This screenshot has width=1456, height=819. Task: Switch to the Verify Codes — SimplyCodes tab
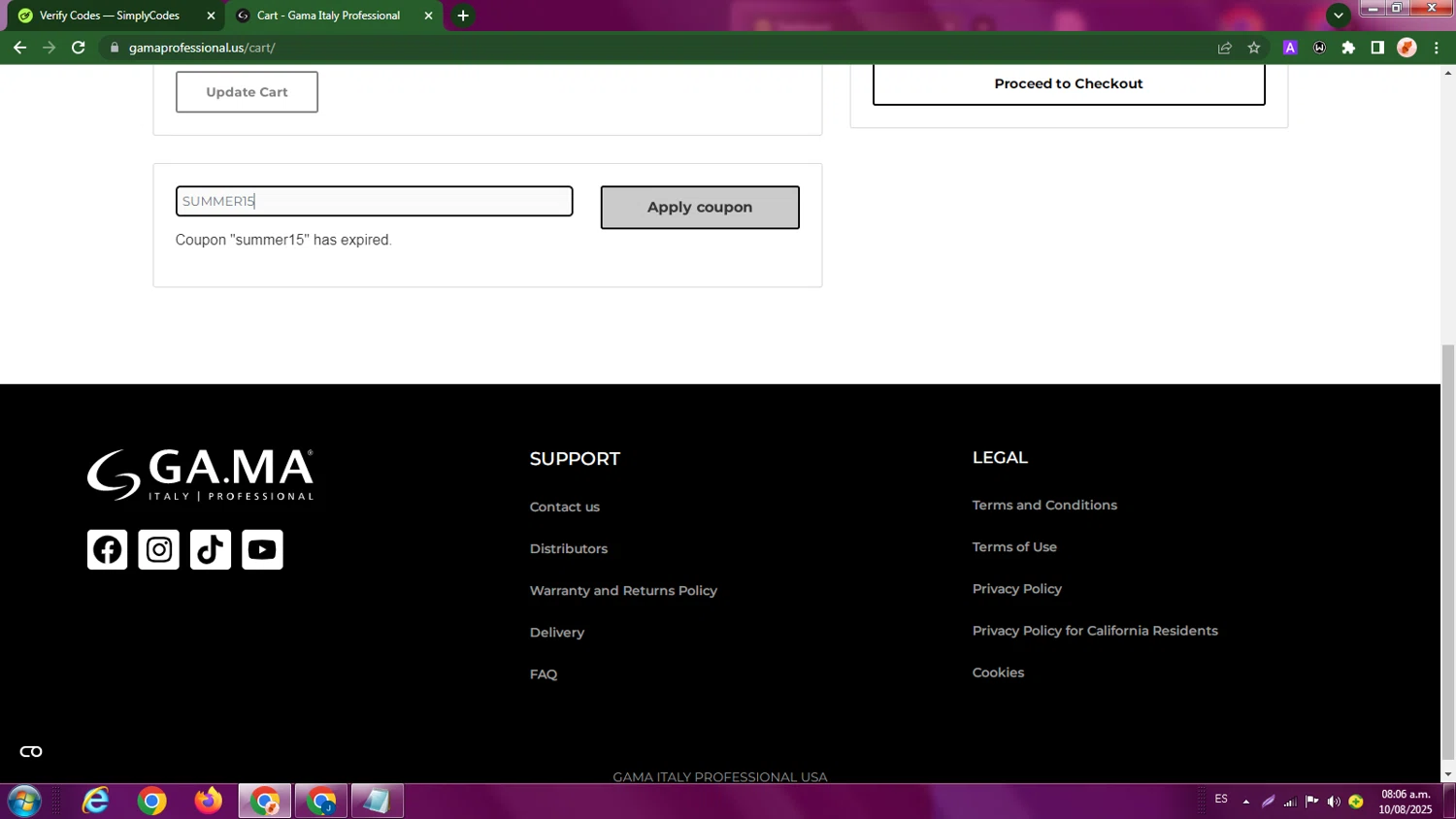(x=111, y=16)
